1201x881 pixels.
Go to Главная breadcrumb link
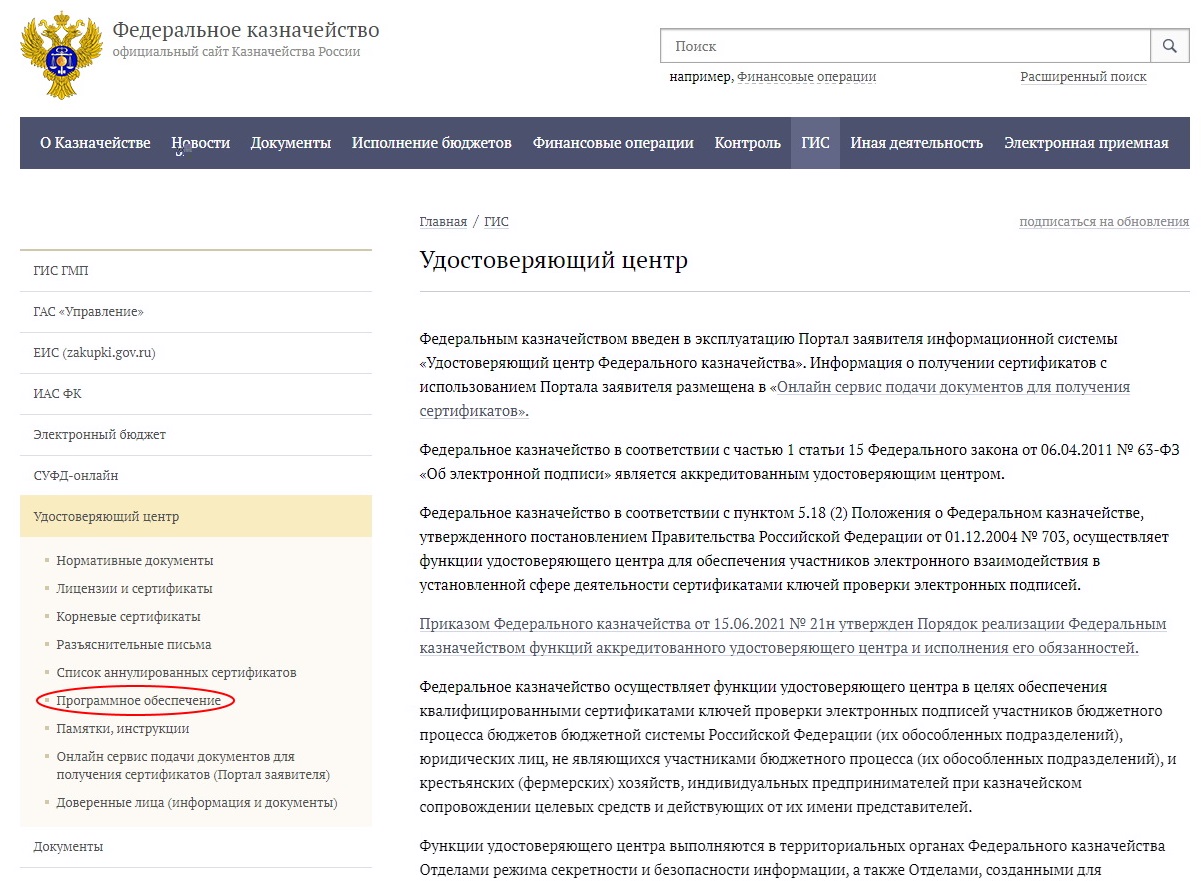pyautogui.click(x=443, y=222)
